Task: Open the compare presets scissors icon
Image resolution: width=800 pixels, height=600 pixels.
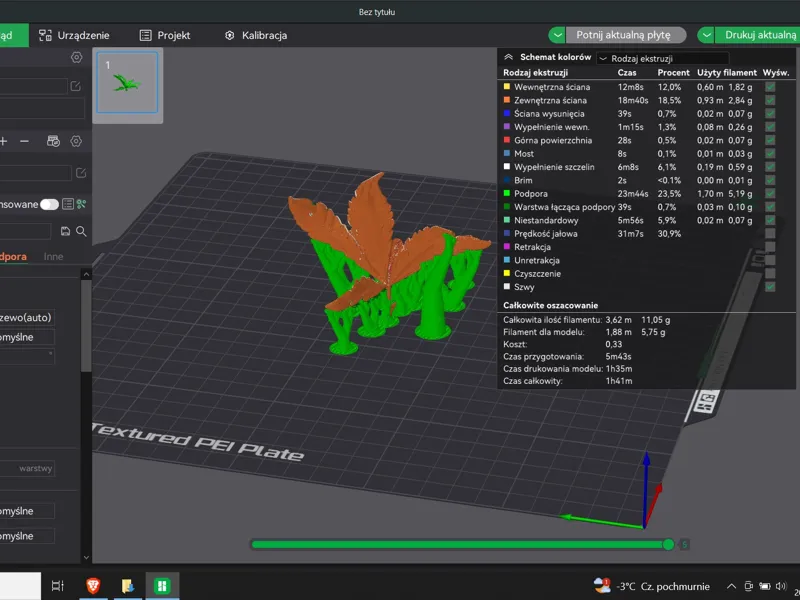Action: click(x=81, y=205)
